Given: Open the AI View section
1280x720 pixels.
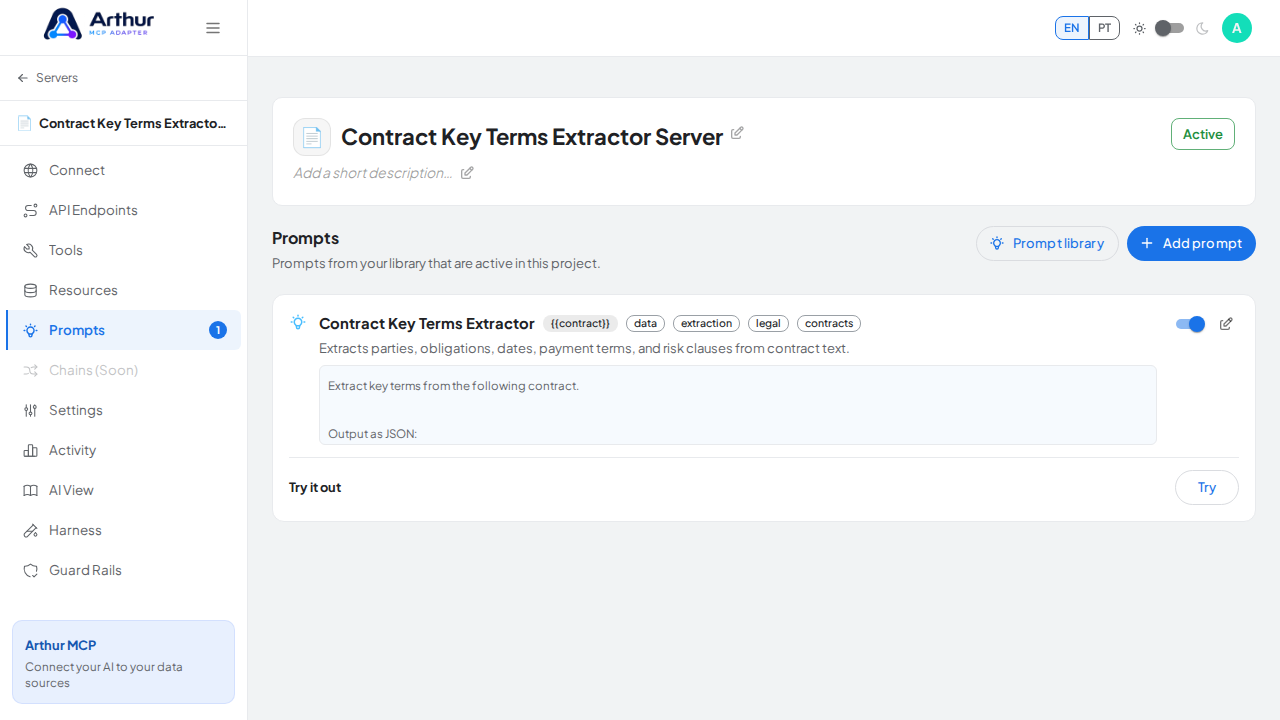Looking at the screenshot, I should 123,490.
